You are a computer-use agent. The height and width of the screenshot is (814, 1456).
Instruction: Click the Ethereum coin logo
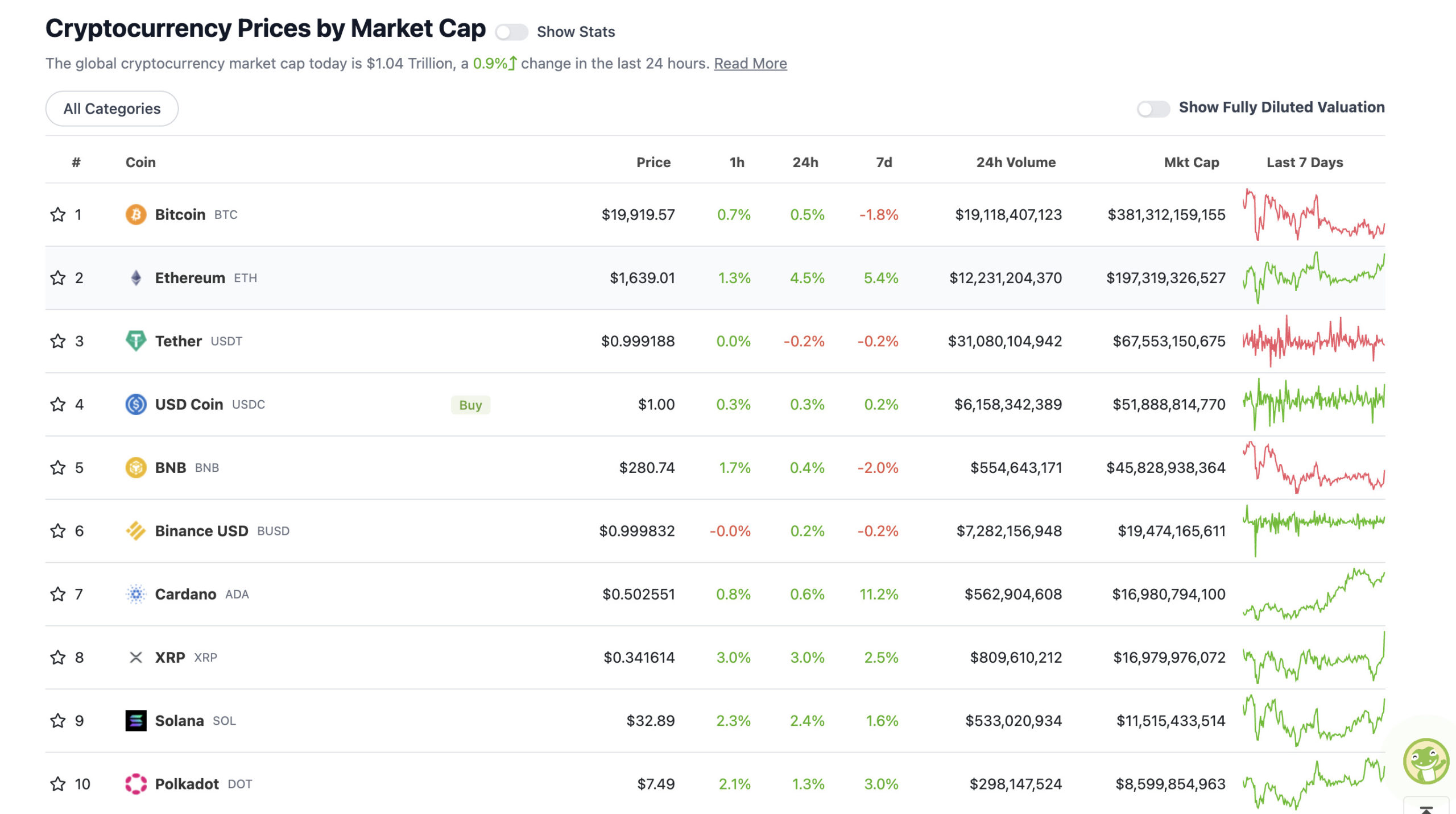click(x=136, y=277)
